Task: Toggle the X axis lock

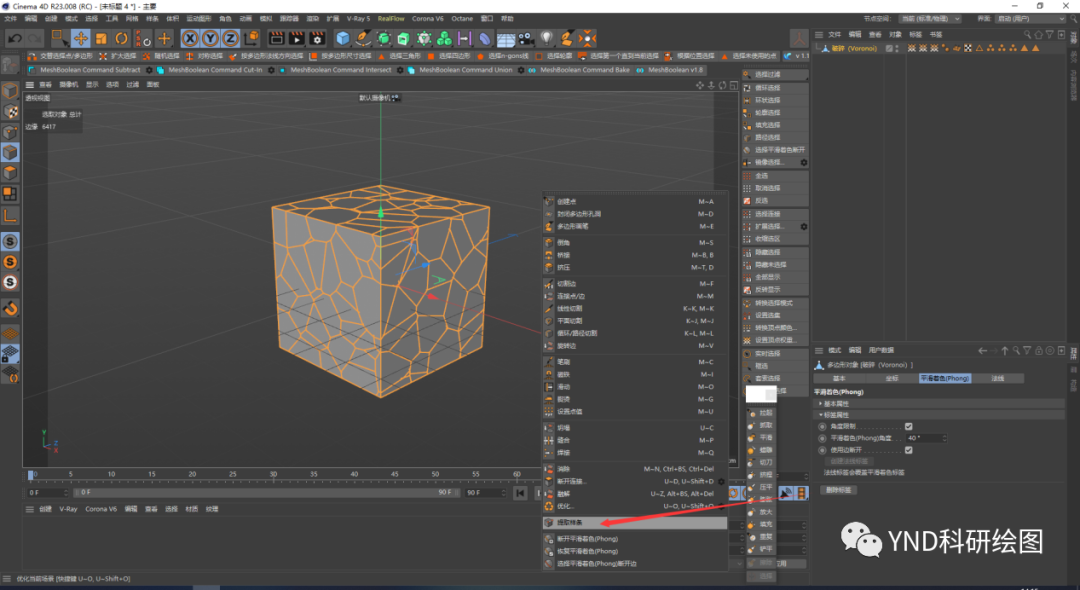Action: pyautogui.click(x=190, y=39)
